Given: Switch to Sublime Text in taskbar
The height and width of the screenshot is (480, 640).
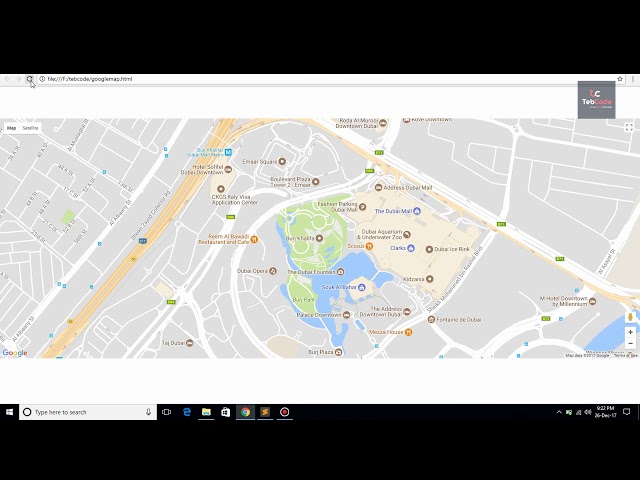Looking at the screenshot, I should pos(265,412).
